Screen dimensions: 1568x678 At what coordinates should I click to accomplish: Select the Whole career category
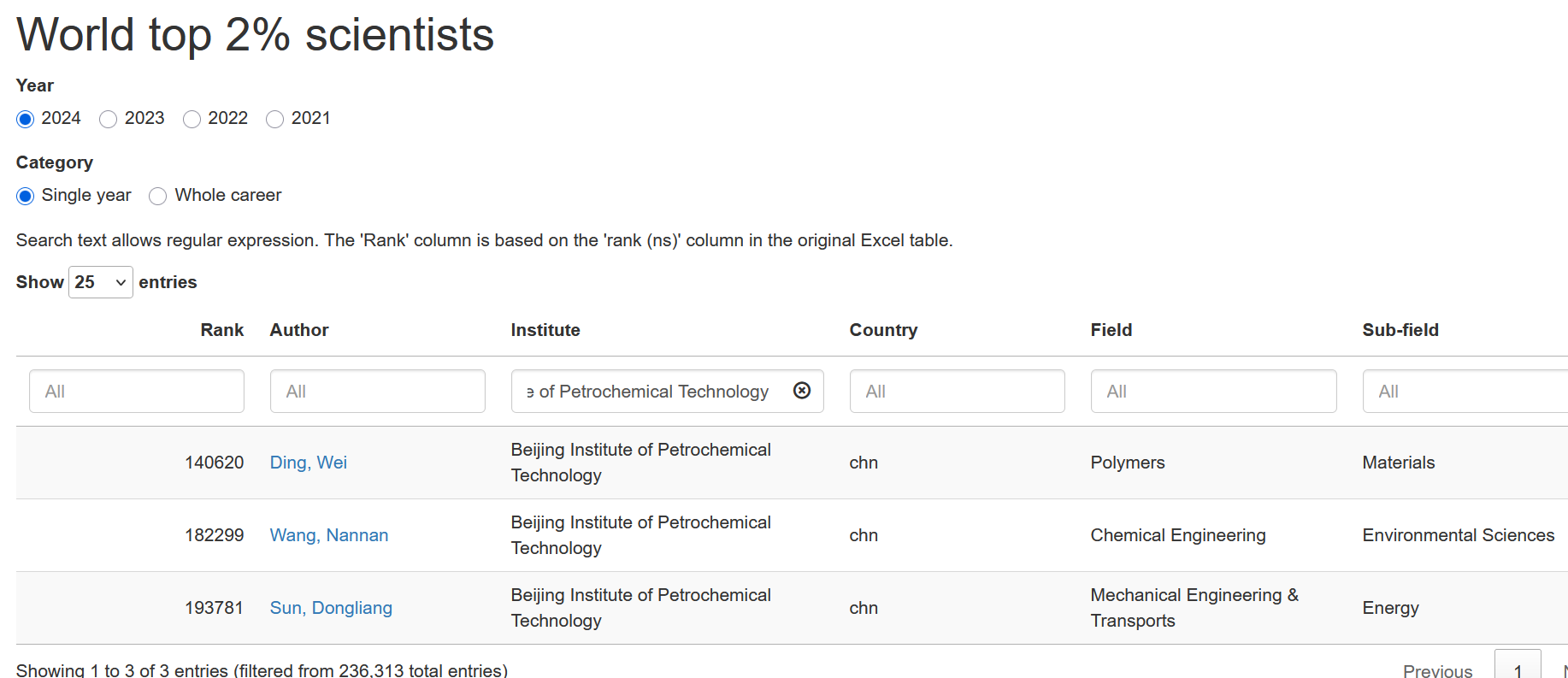pos(158,196)
